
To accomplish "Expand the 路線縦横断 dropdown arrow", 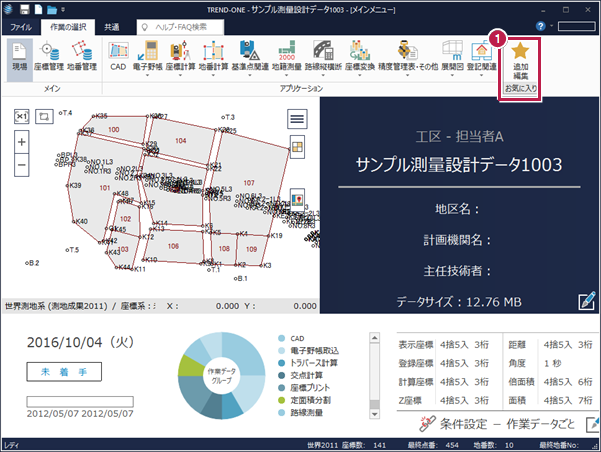I will (x=323, y=76).
